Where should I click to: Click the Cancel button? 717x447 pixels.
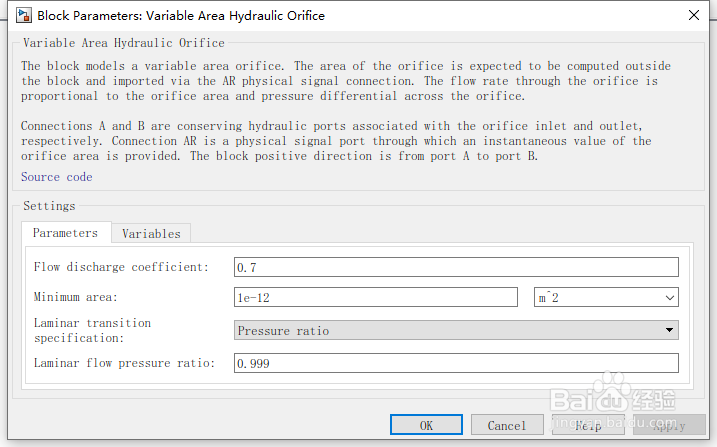506,425
